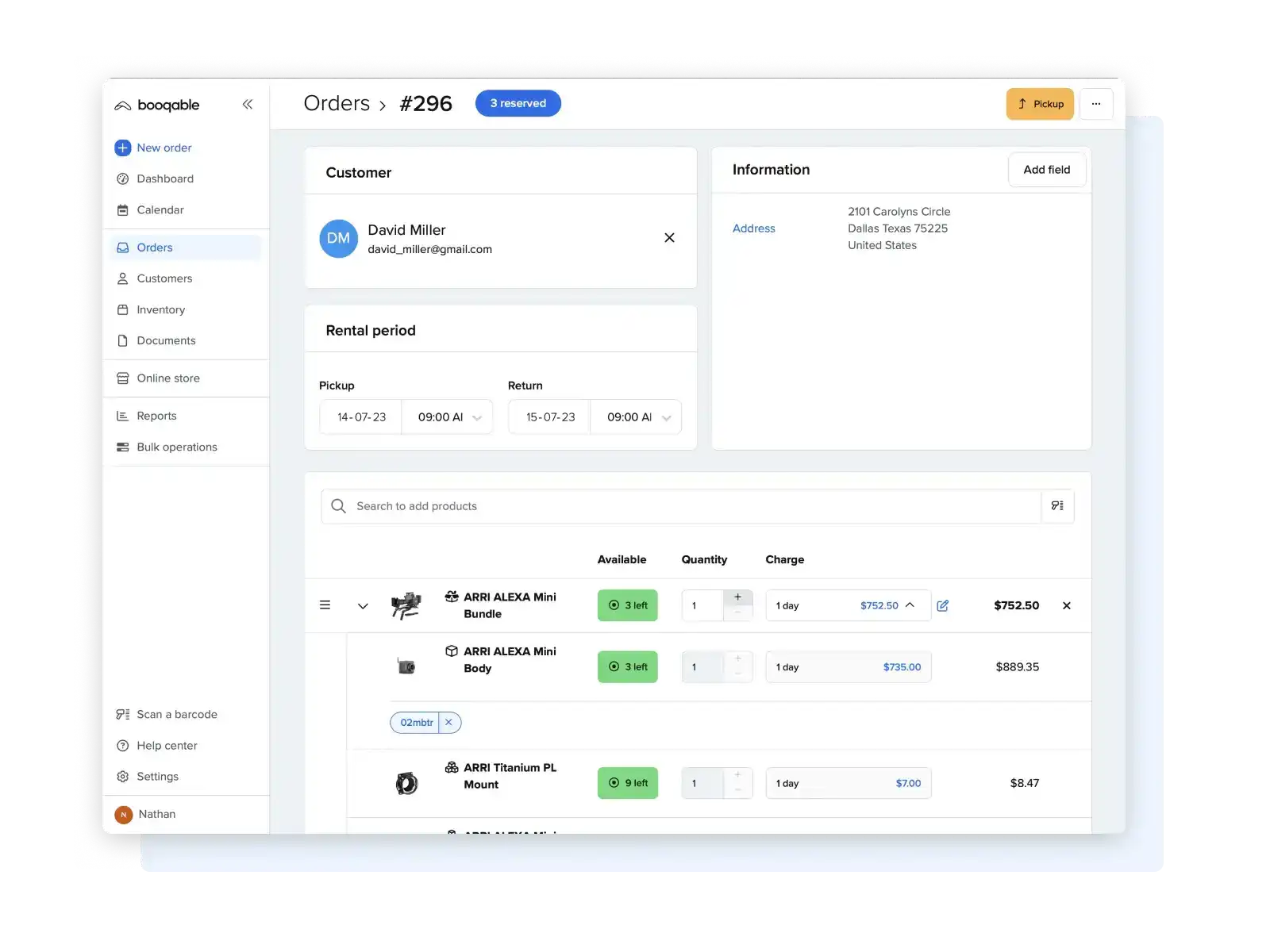Open the Inventory section from sidebar
The width and height of the screenshot is (1270, 952).
click(x=160, y=309)
